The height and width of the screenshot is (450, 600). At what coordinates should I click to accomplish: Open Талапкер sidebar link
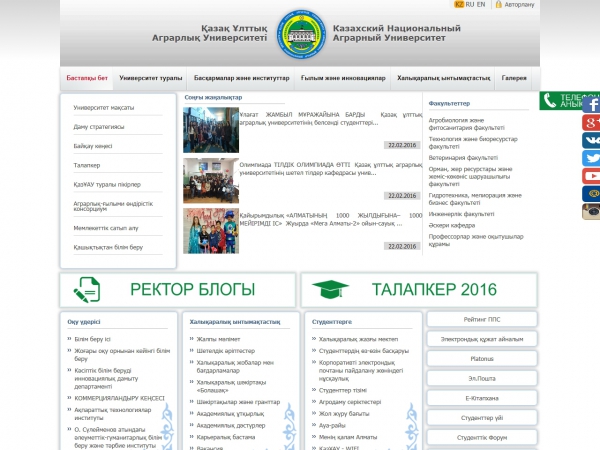point(87,165)
